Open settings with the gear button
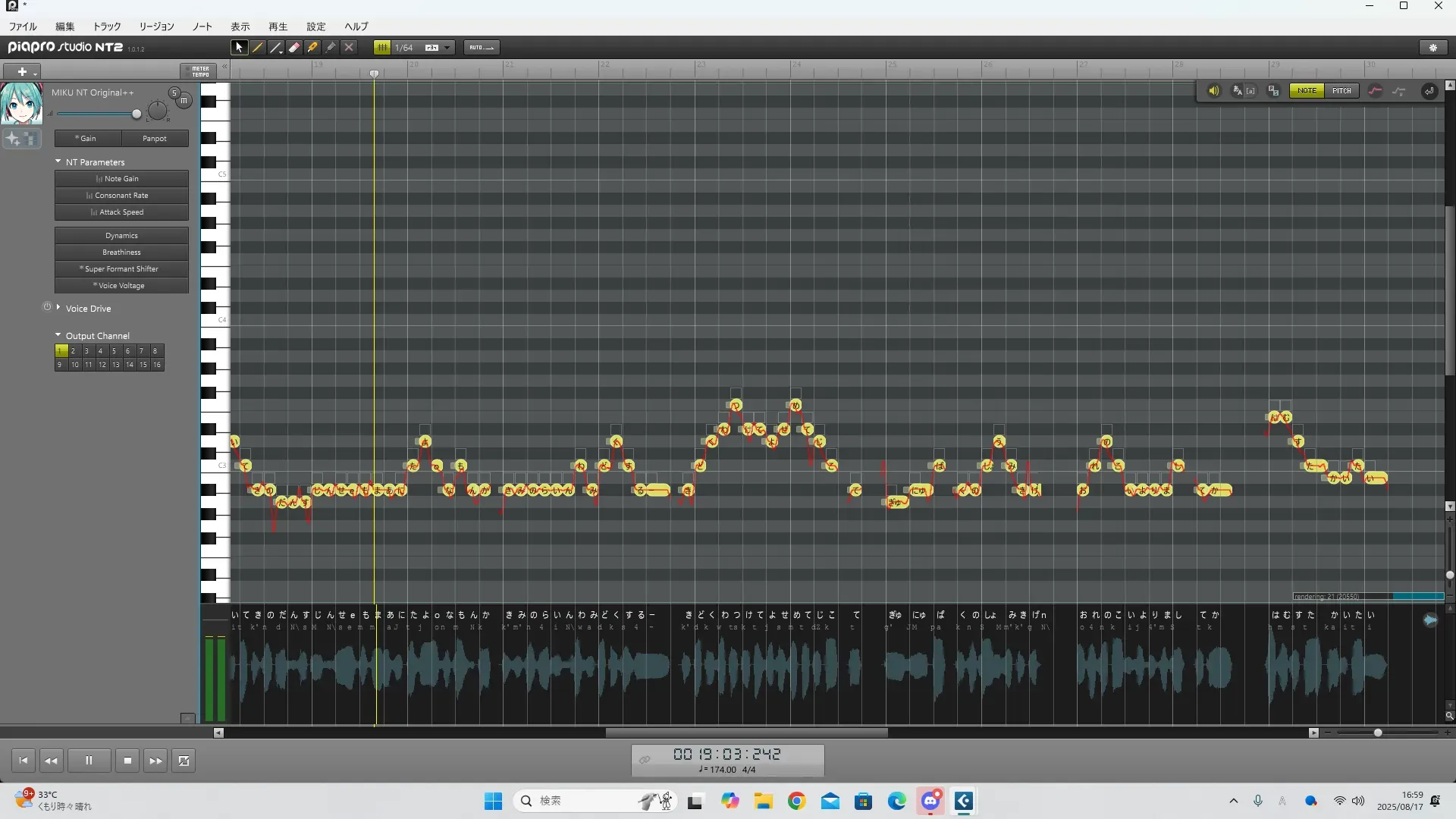This screenshot has width=1456, height=819. 1433,47
